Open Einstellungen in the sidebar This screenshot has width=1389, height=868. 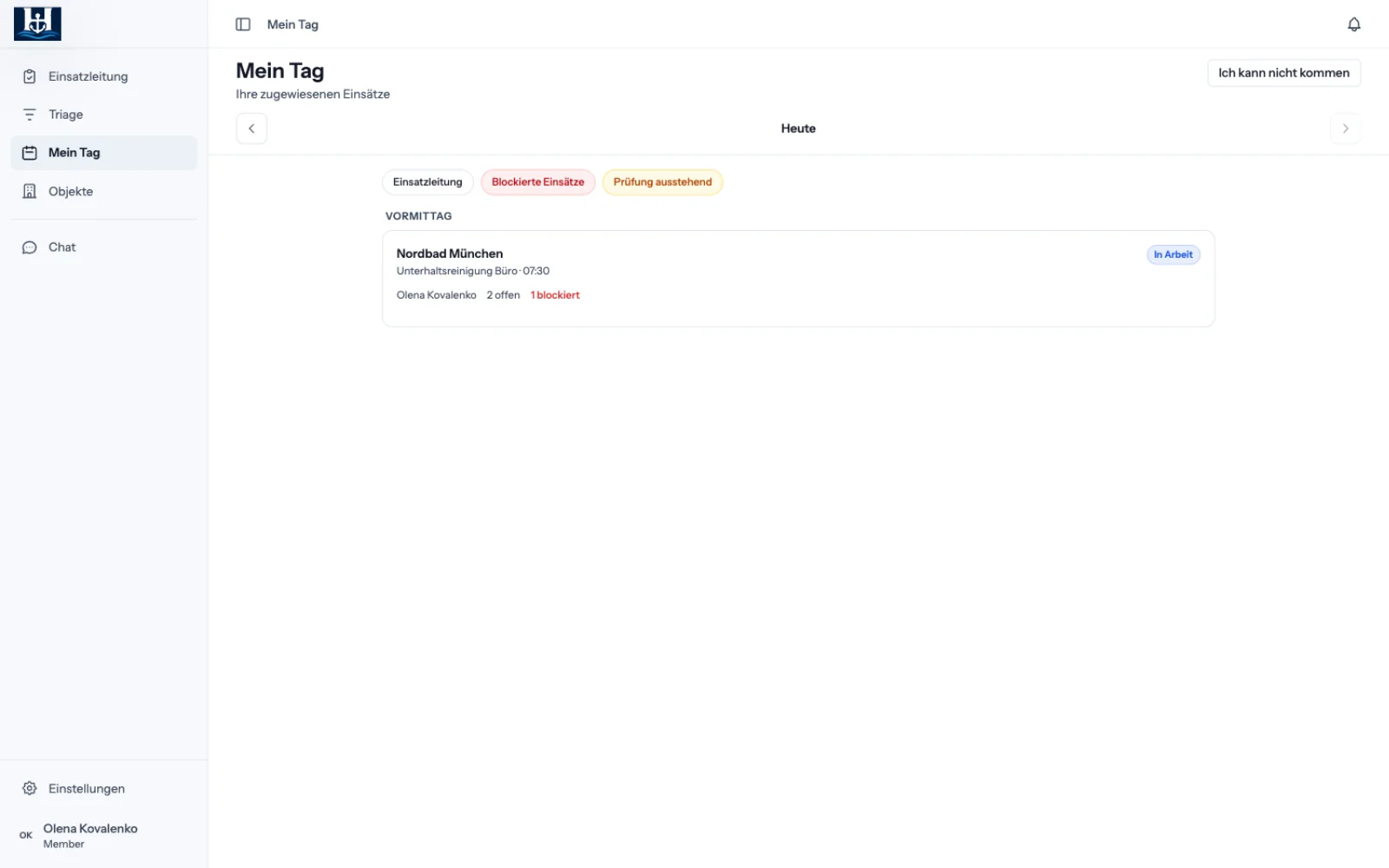point(104,788)
